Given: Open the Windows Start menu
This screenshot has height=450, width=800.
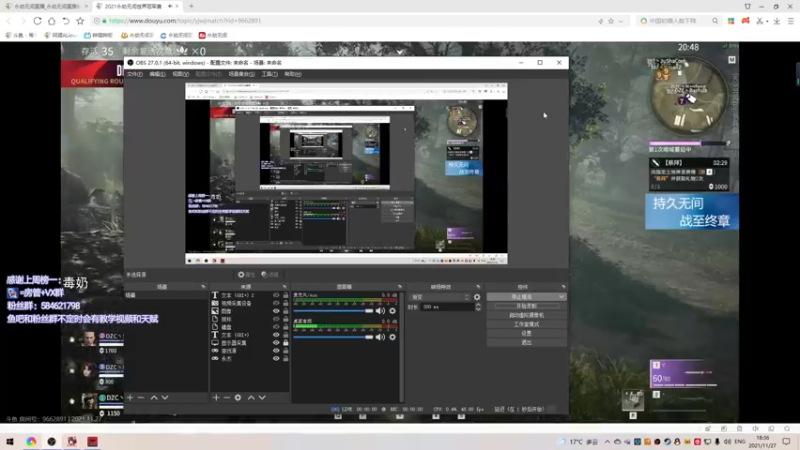Looking at the screenshot, I should pos(10,441).
